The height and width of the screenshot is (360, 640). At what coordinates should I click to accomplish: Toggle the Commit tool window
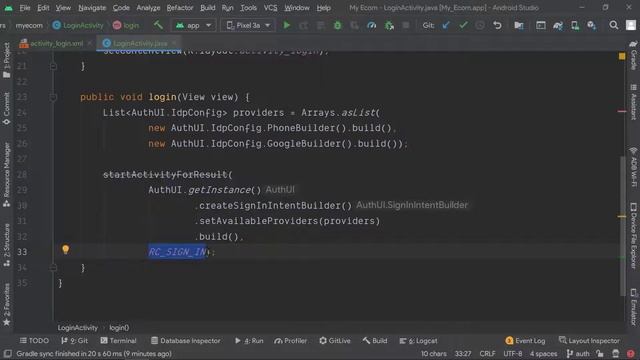(x=7, y=109)
